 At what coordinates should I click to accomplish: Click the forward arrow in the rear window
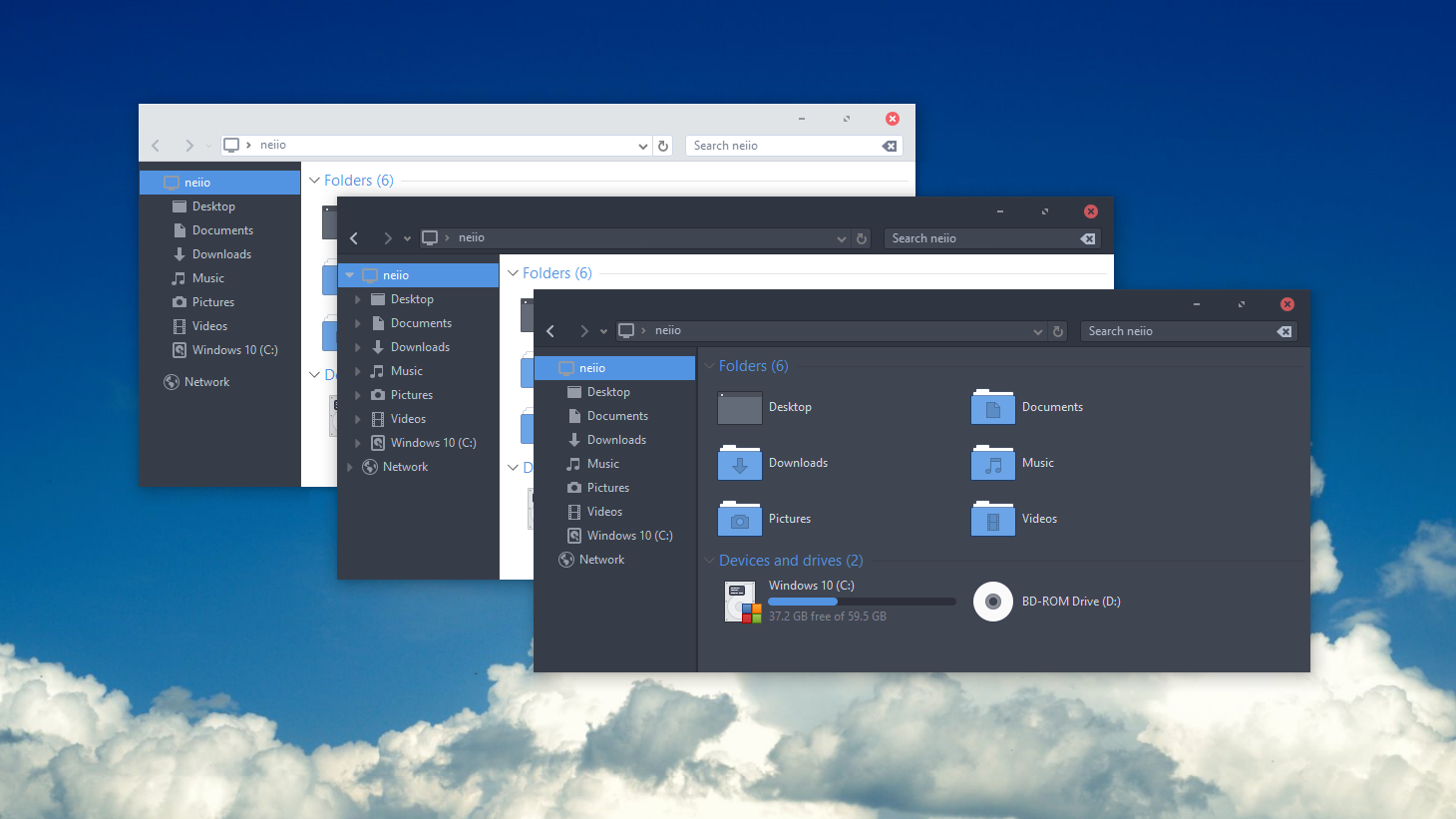[x=189, y=146]
